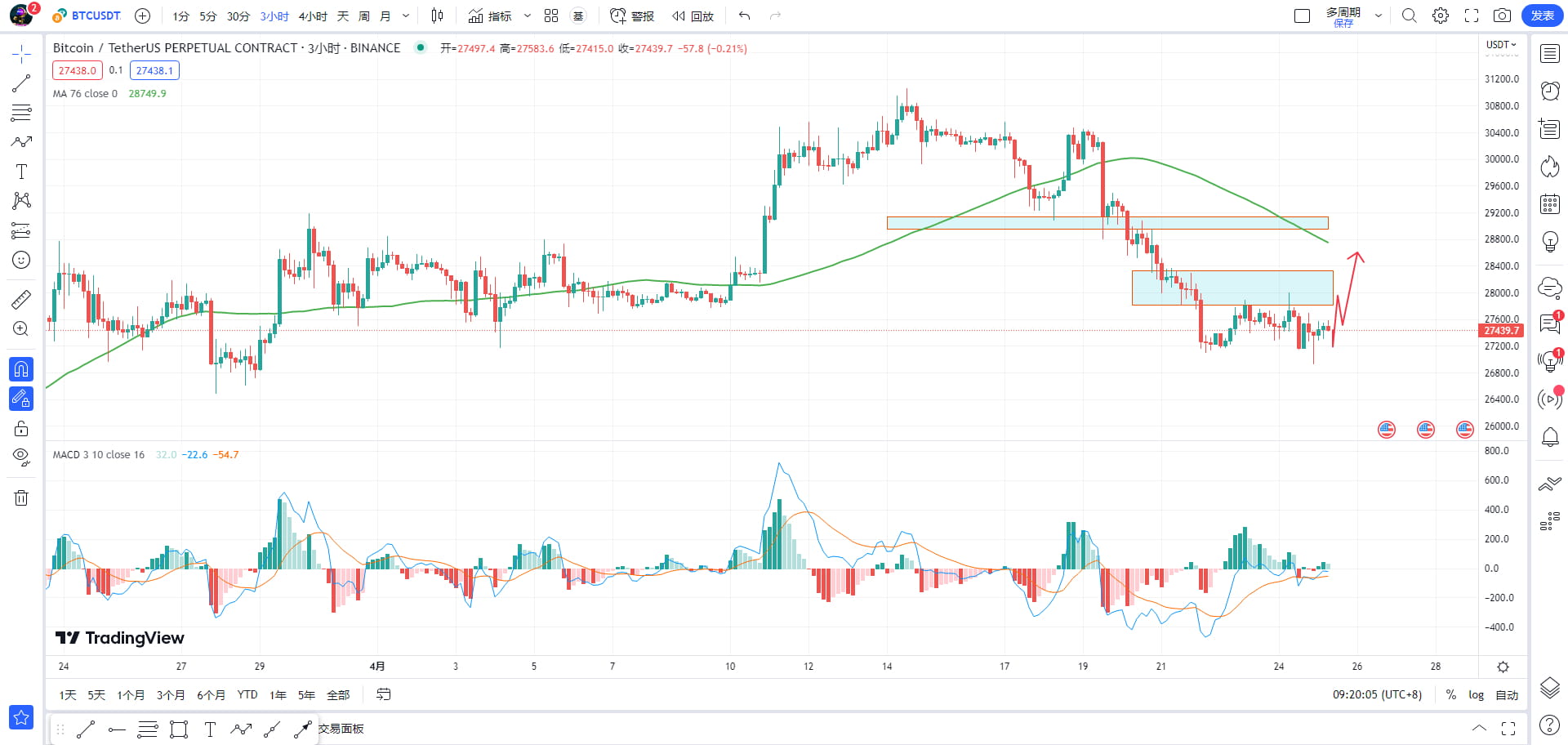Open the 09:20:05 (UTC+8) timezone menu
The width and height of the screenshot is (1568, 745).
tap(1378, 695)
